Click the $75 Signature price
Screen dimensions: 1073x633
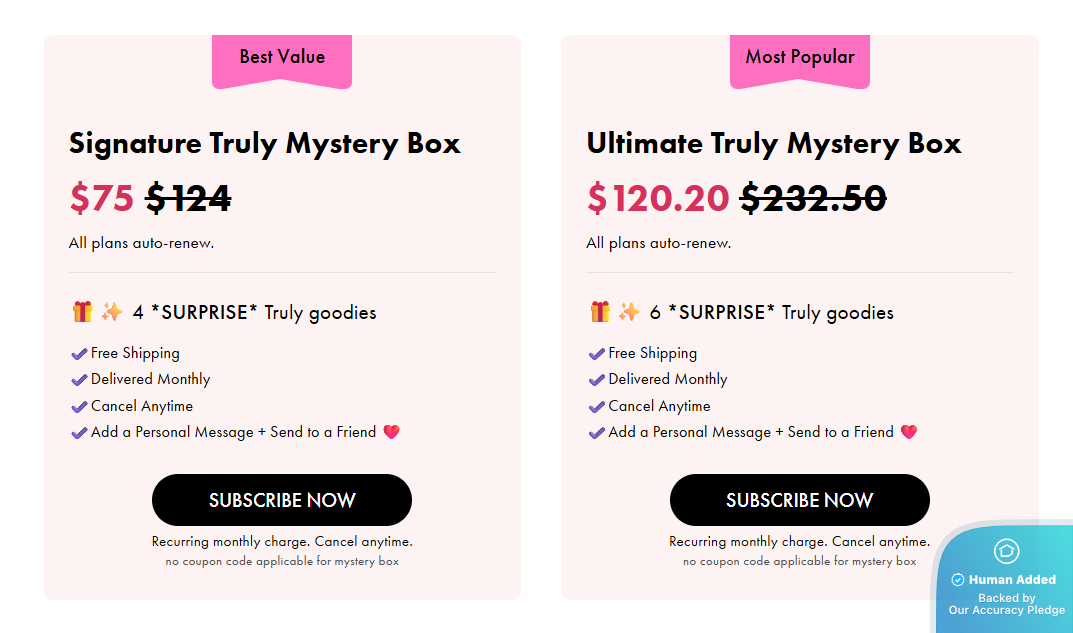pyautogui.click(x=101, y=198)
